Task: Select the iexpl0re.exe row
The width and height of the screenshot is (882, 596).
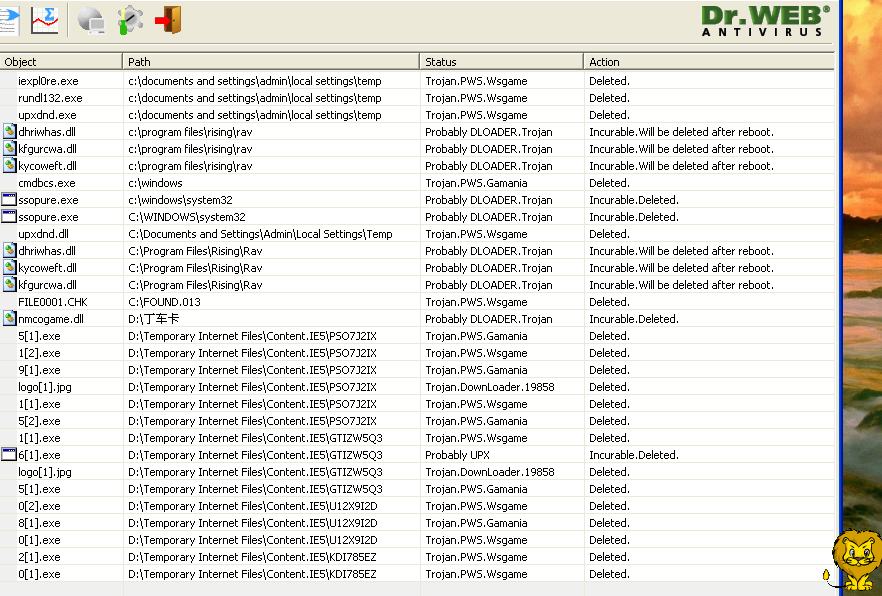Action: pyautogui.click(x=48, y=81)
